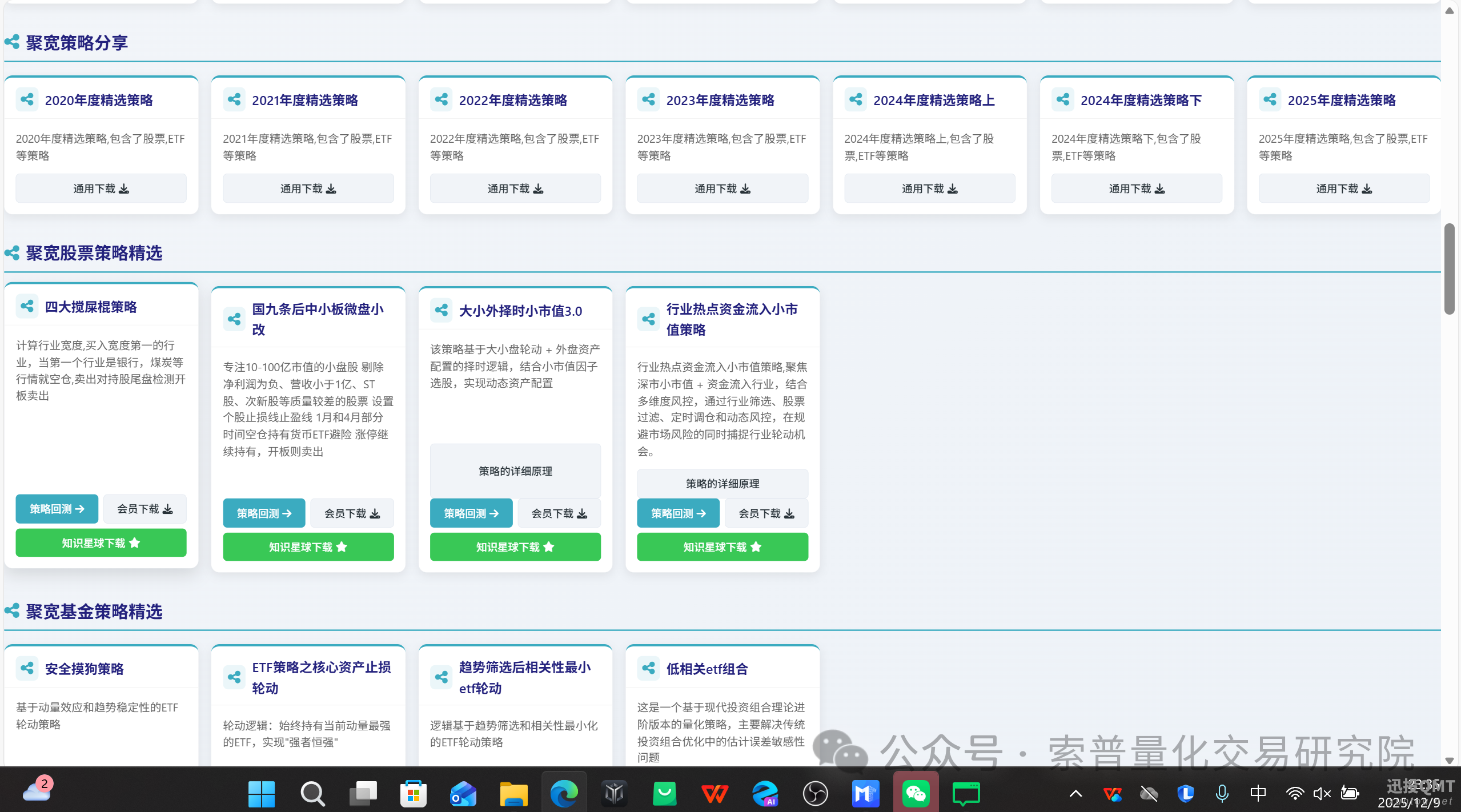Open Microsoft Edge from the taskbar

564,793
